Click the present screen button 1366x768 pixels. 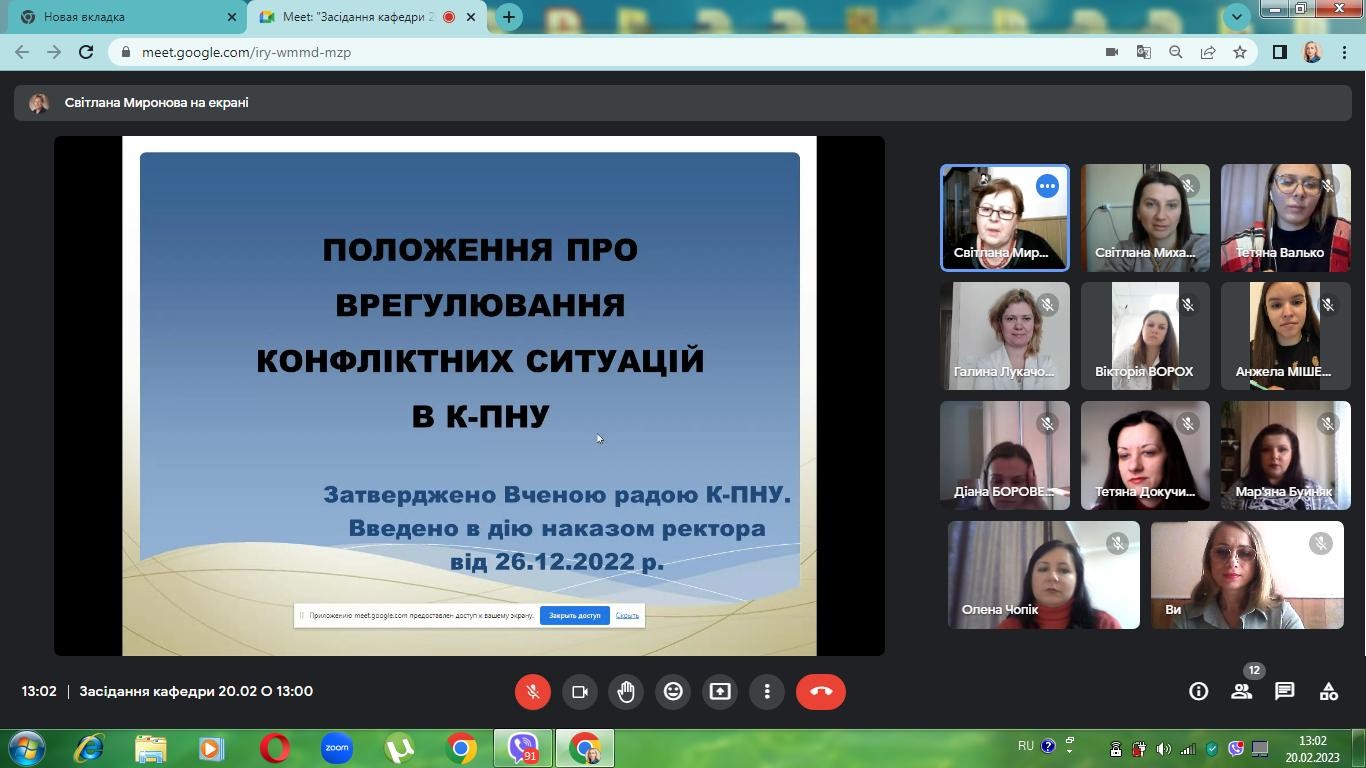(720, 691)
